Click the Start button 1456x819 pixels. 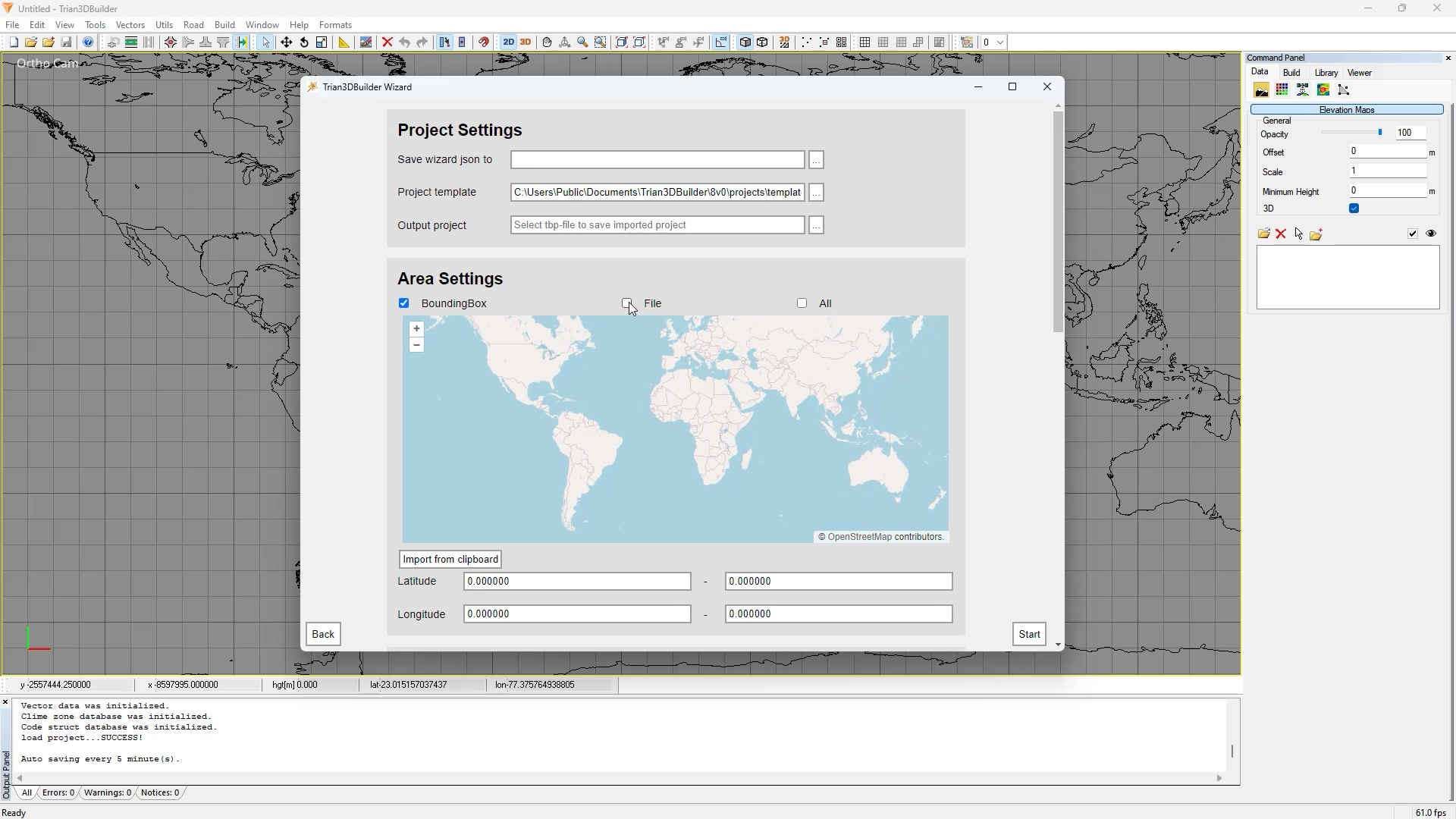[1028, 634]
